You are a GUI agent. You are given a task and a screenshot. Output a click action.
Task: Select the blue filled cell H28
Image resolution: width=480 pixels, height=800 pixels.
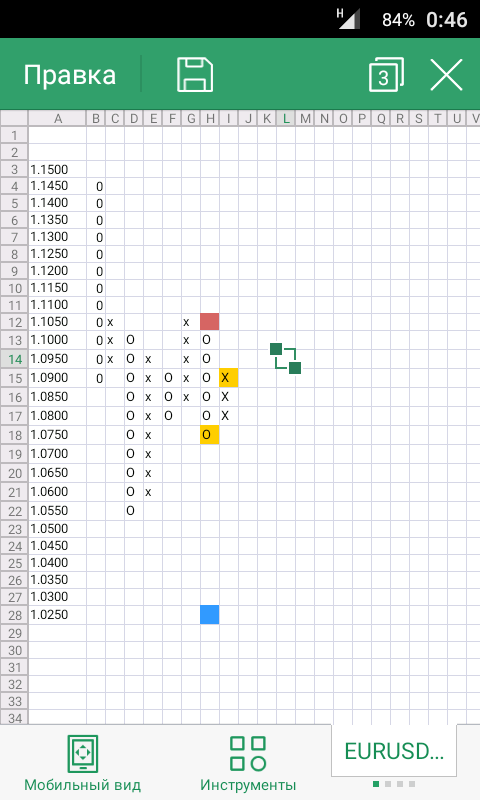(210, 615)
